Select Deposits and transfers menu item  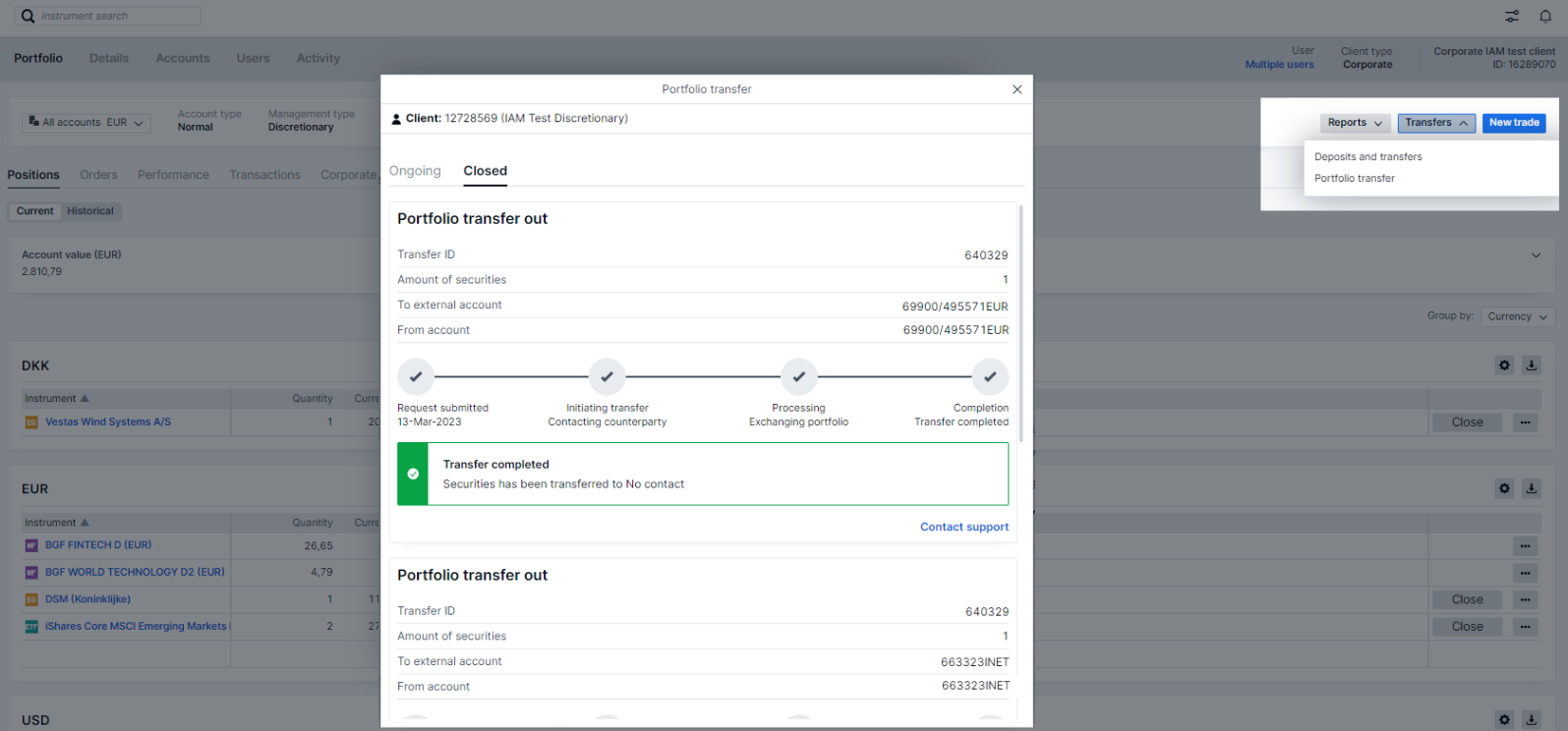click(1367, 157)
